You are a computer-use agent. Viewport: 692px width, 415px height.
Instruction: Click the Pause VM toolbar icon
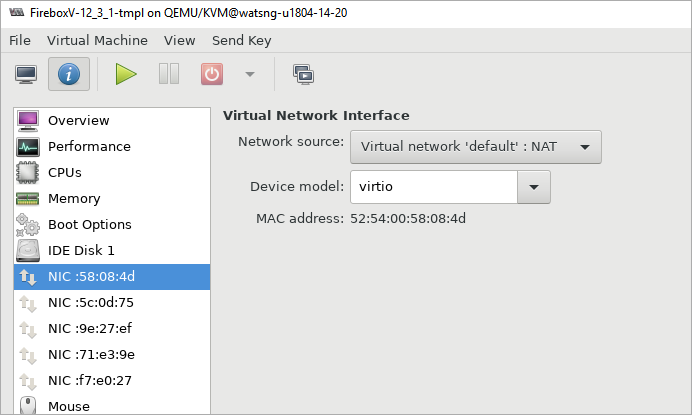click(x=169, y=74)
